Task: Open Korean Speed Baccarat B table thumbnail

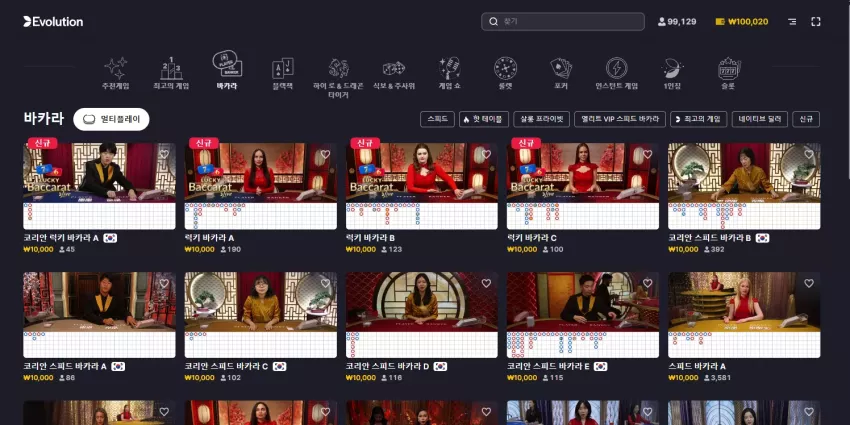Action: point(744,173)
